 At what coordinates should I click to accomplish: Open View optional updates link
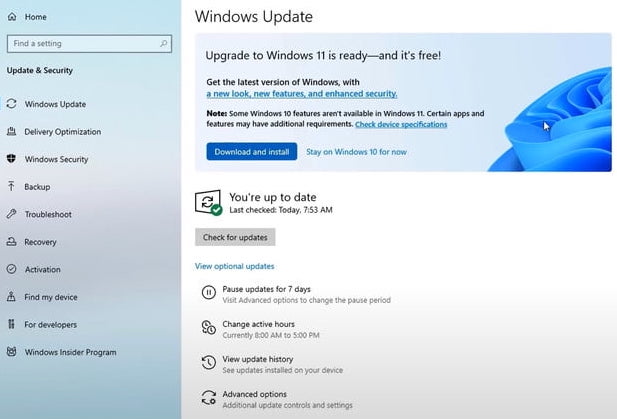coord(234,266)
